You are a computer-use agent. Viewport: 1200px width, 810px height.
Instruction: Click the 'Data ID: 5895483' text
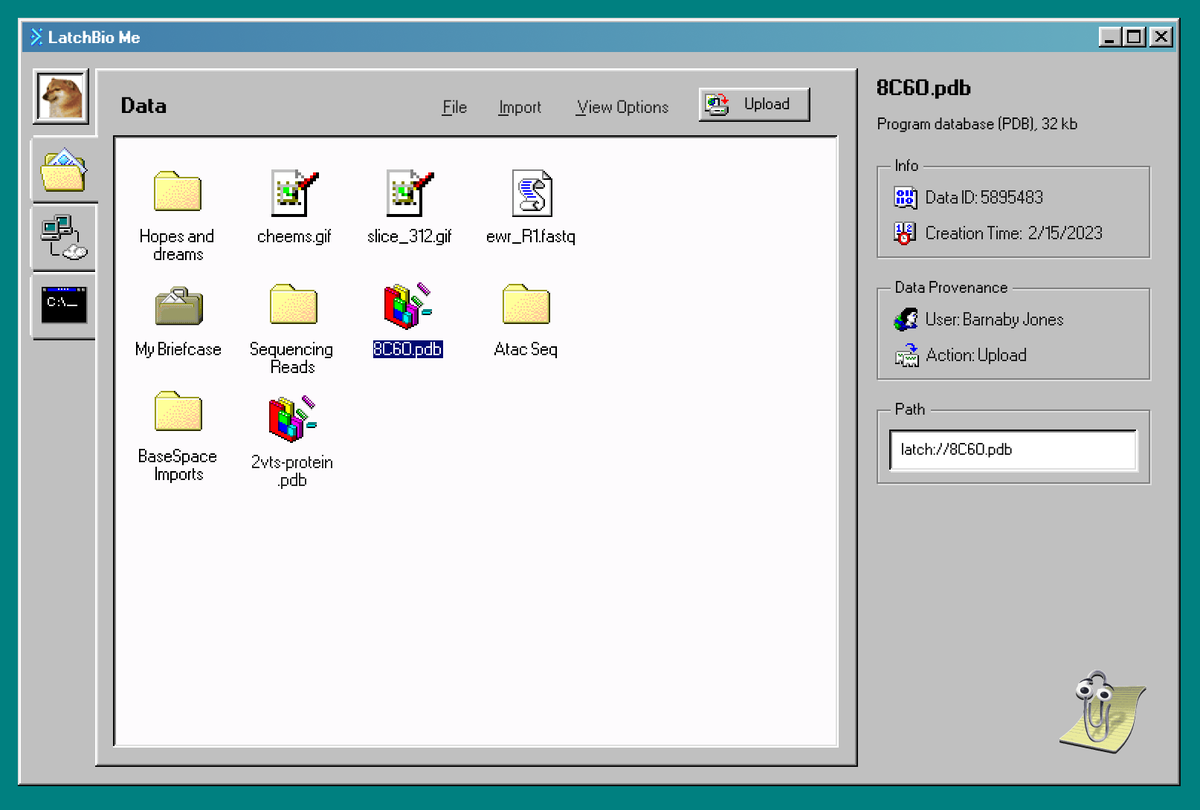pos(984,197)
